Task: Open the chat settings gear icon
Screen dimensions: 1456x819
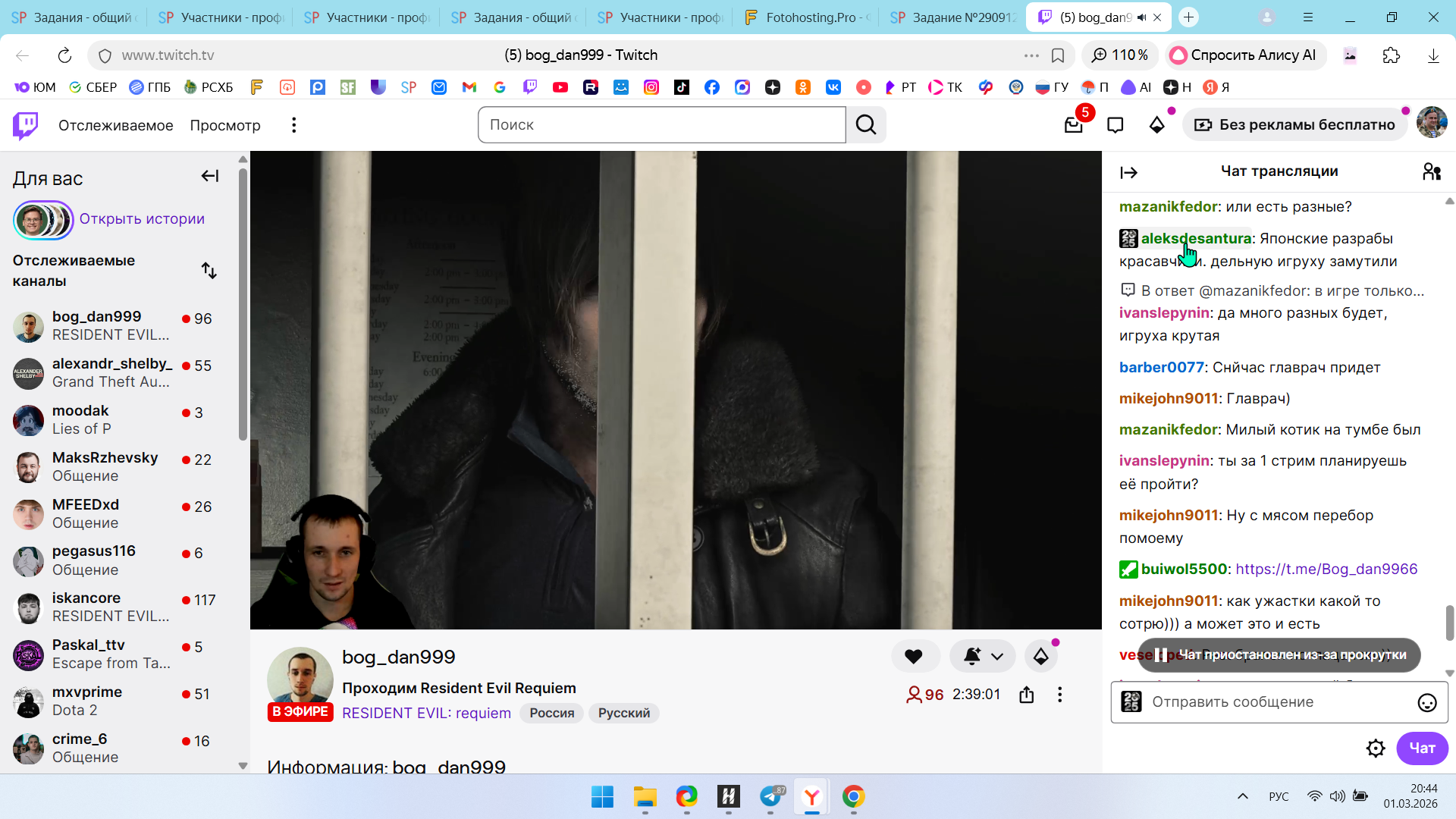Action: tap(1375, 748)
